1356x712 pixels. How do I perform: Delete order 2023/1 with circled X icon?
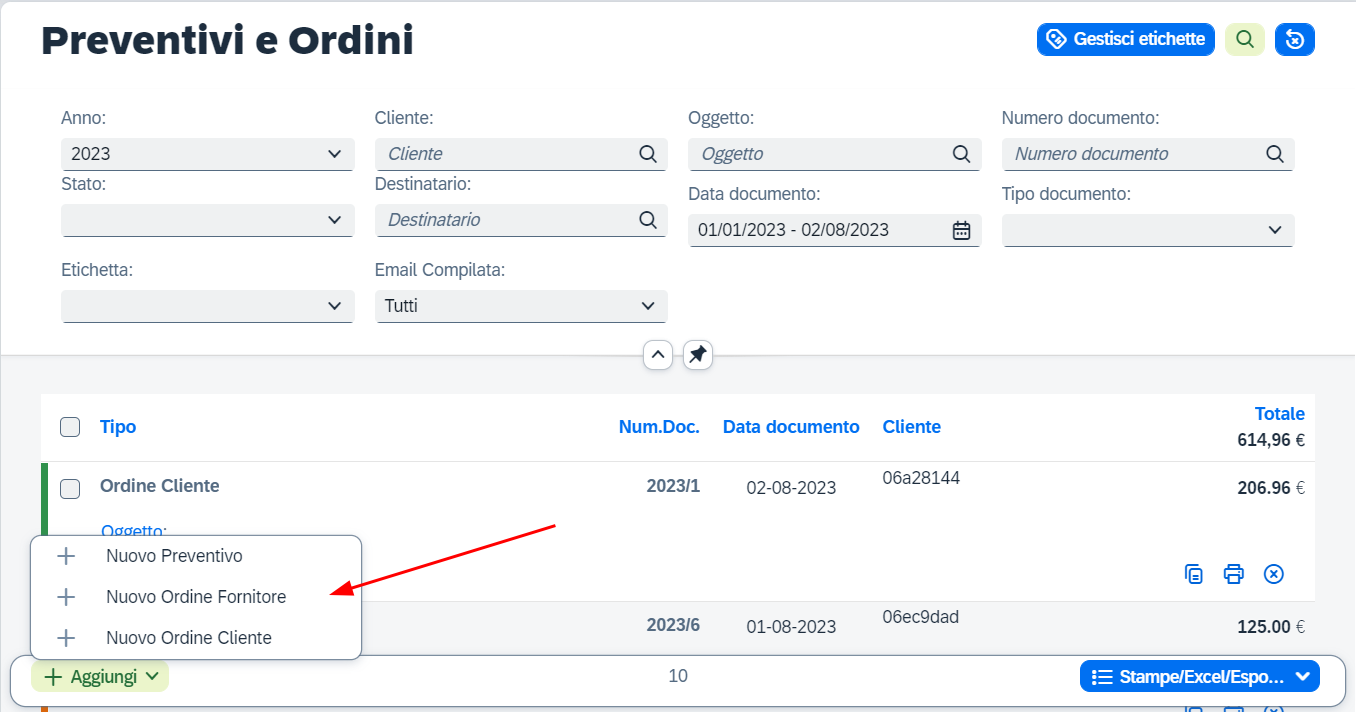pyautogui.click(x=1273, y=574)
